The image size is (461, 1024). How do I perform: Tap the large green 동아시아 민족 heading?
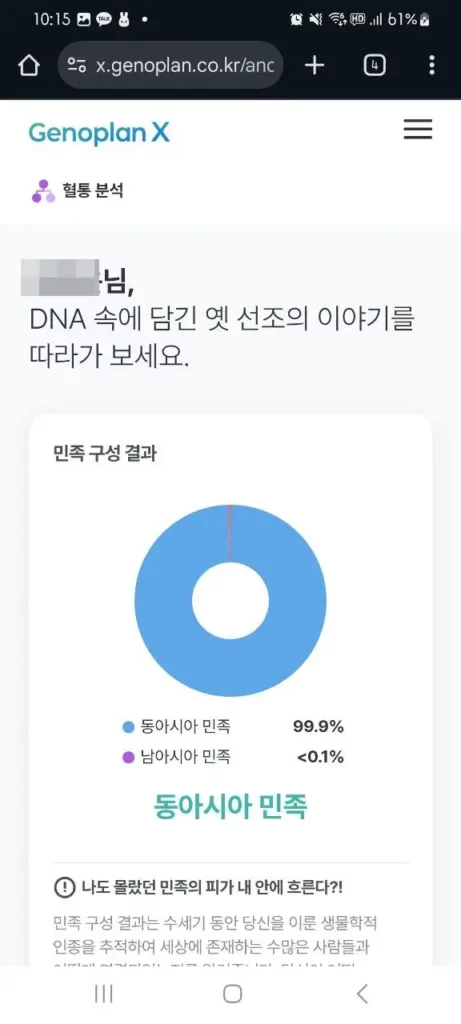pos(230,807)
